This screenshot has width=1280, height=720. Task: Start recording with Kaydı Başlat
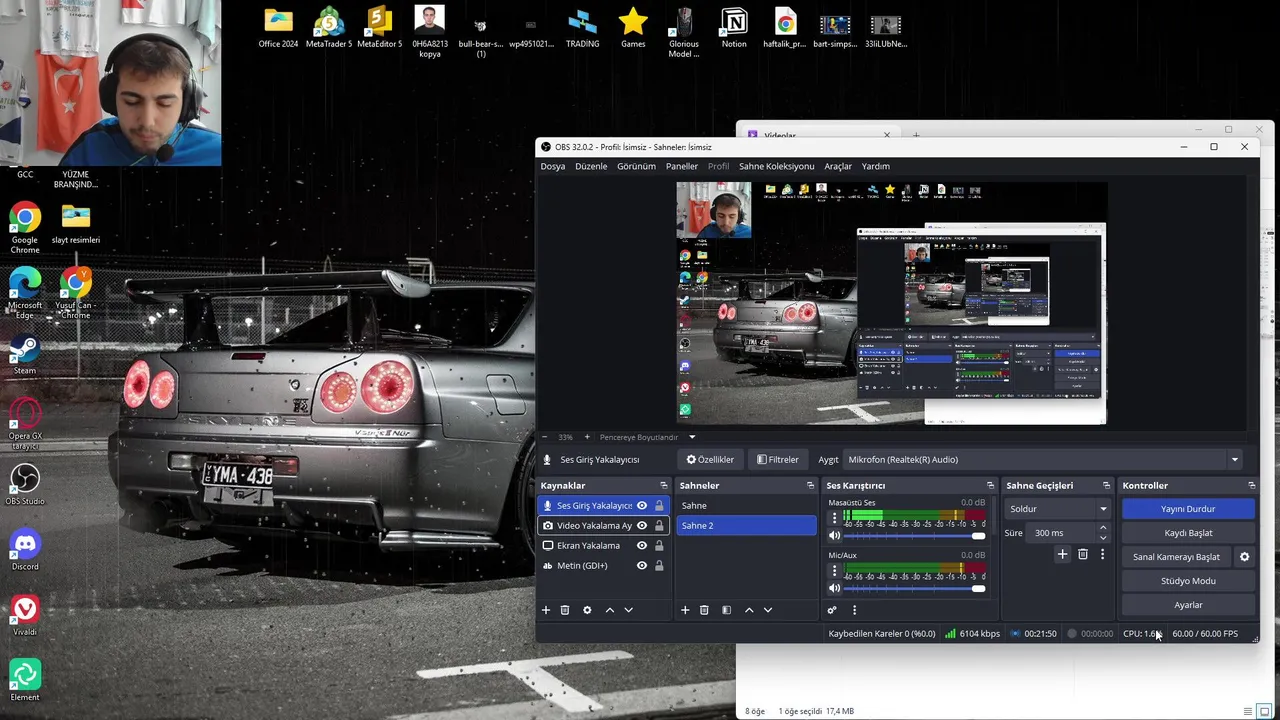tap(1188, 533)
